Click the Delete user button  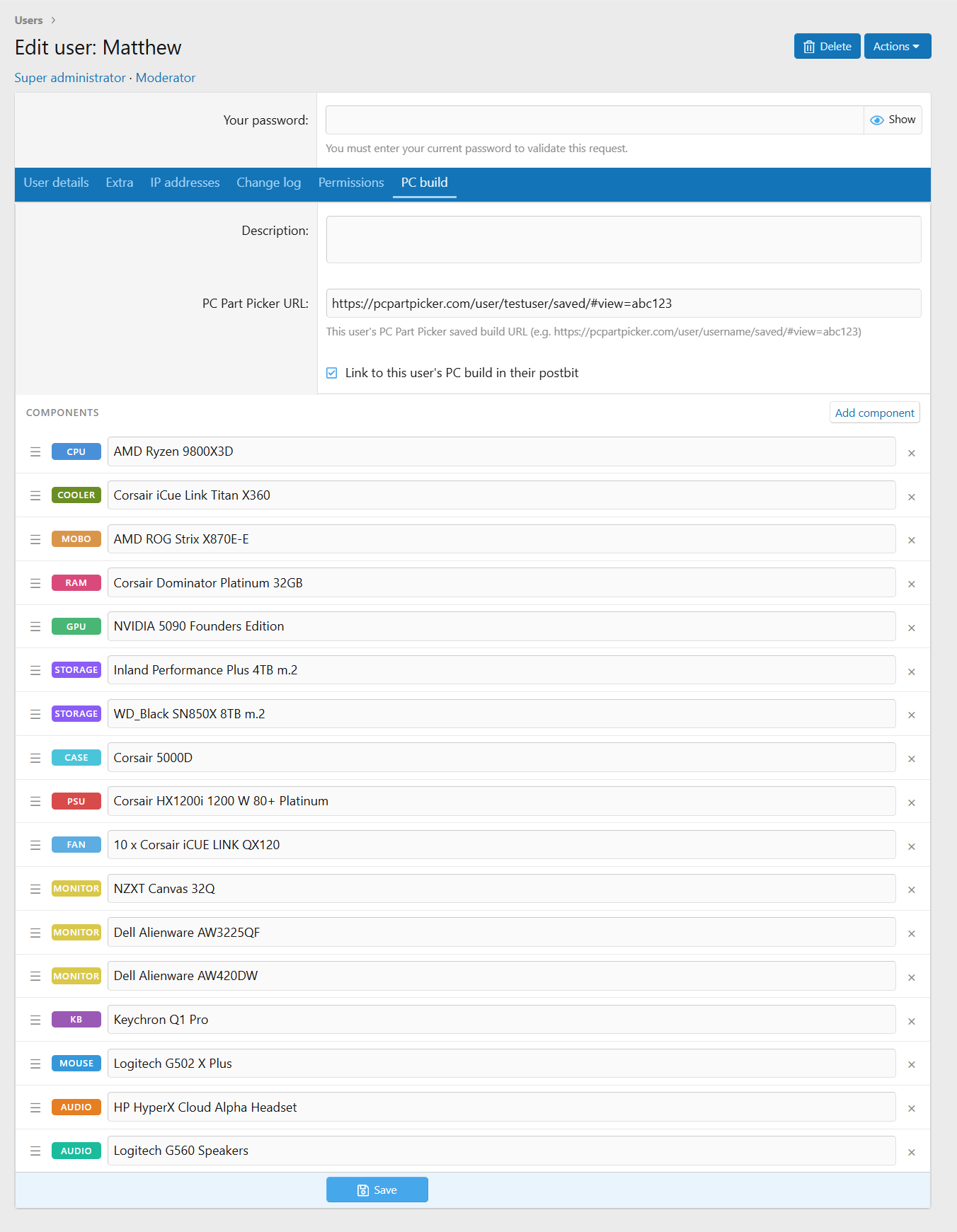pos(827,47)
